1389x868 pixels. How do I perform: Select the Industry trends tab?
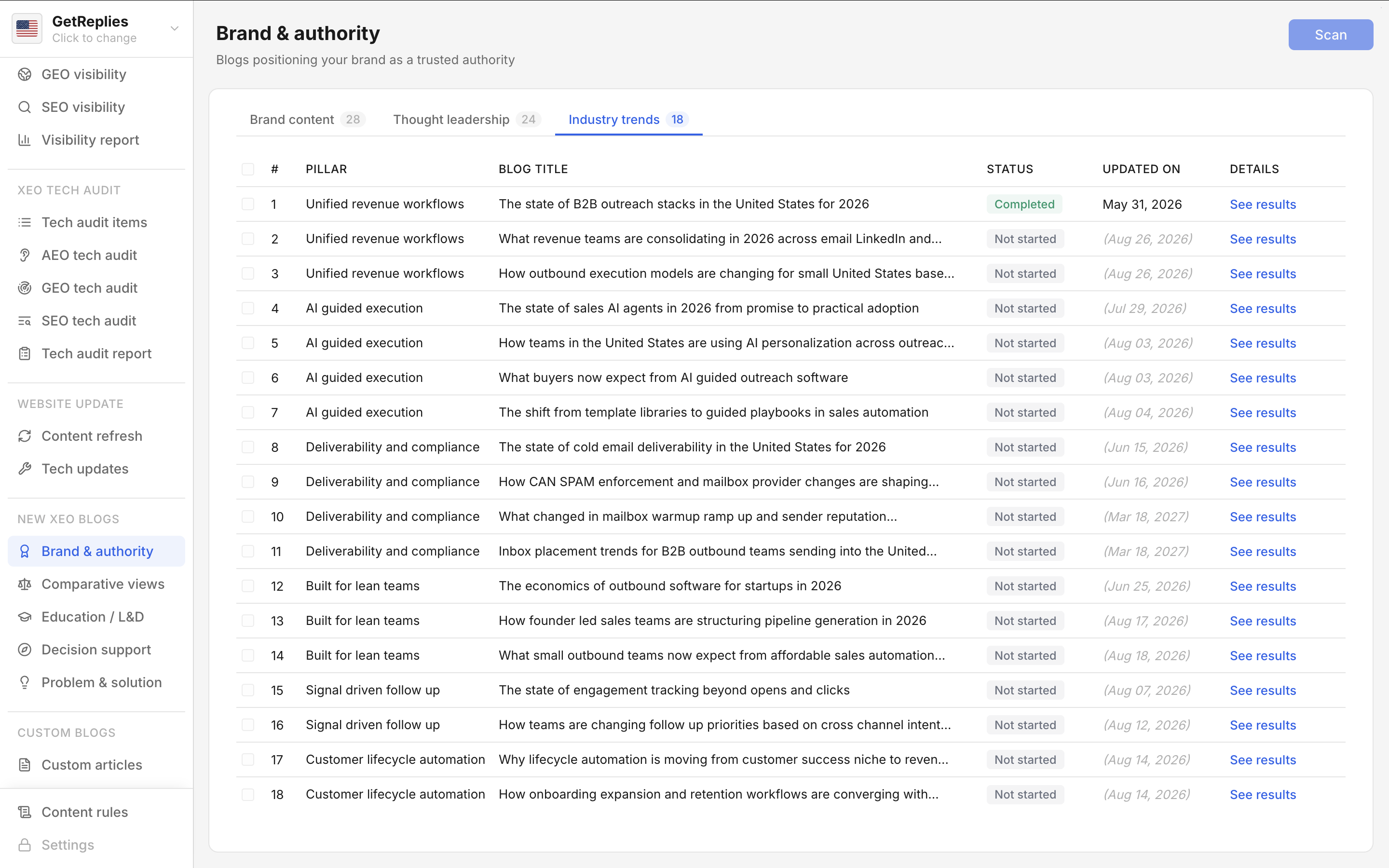click(628, 120)
